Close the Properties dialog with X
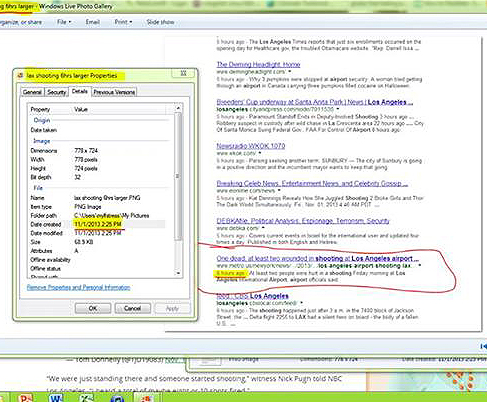Screen dimensions: 487x402 pyautogui.click(x=183, y=73)
